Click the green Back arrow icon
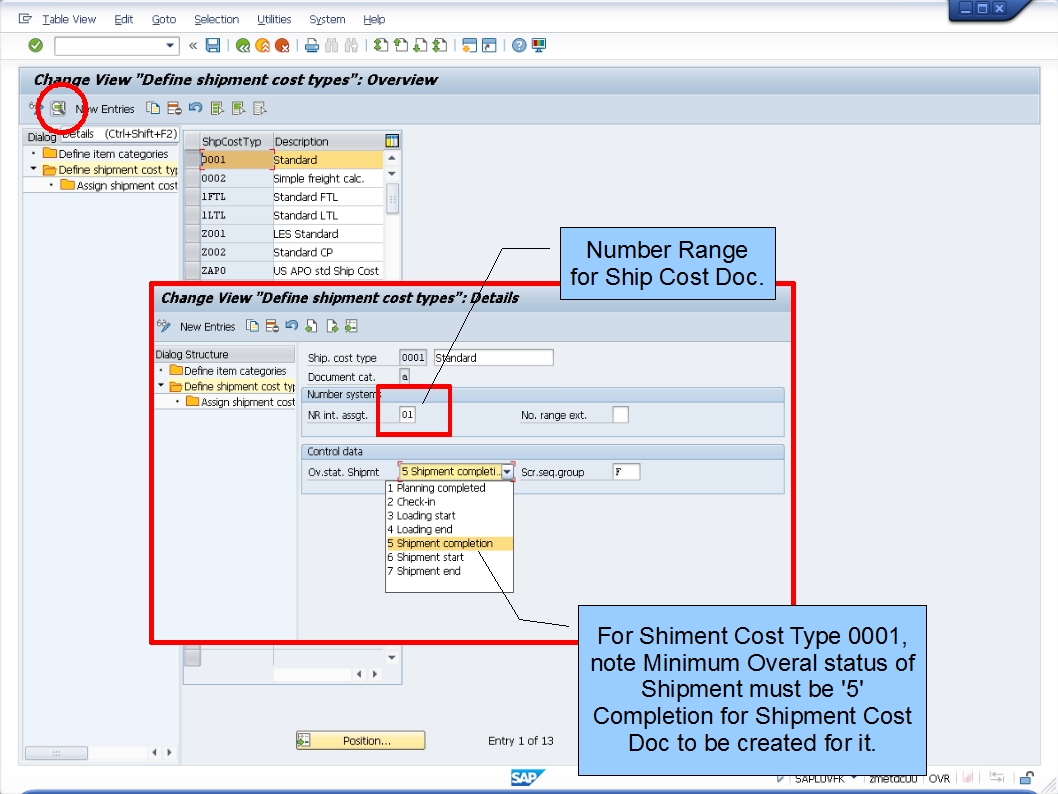This screenshot has width=1058, height=794. (244, 44)
